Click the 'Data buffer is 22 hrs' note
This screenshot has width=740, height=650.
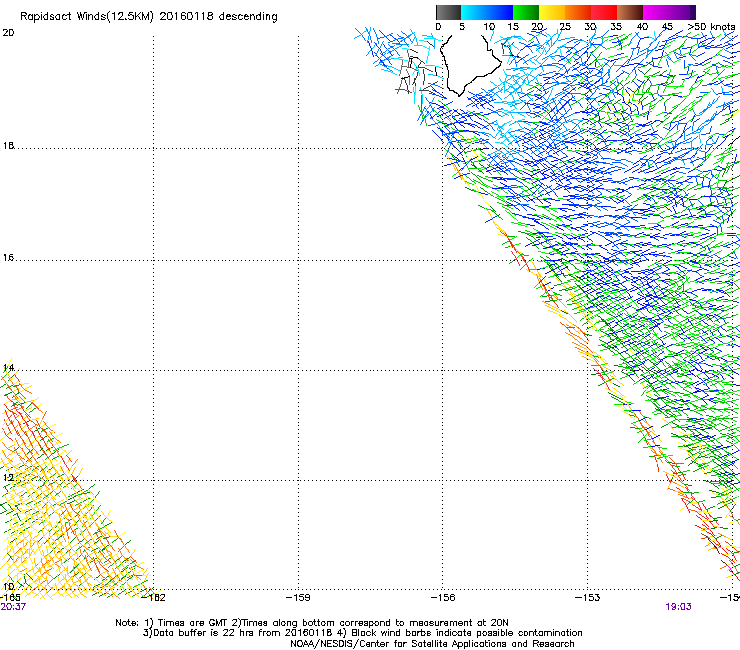click(x=362, y=633)
